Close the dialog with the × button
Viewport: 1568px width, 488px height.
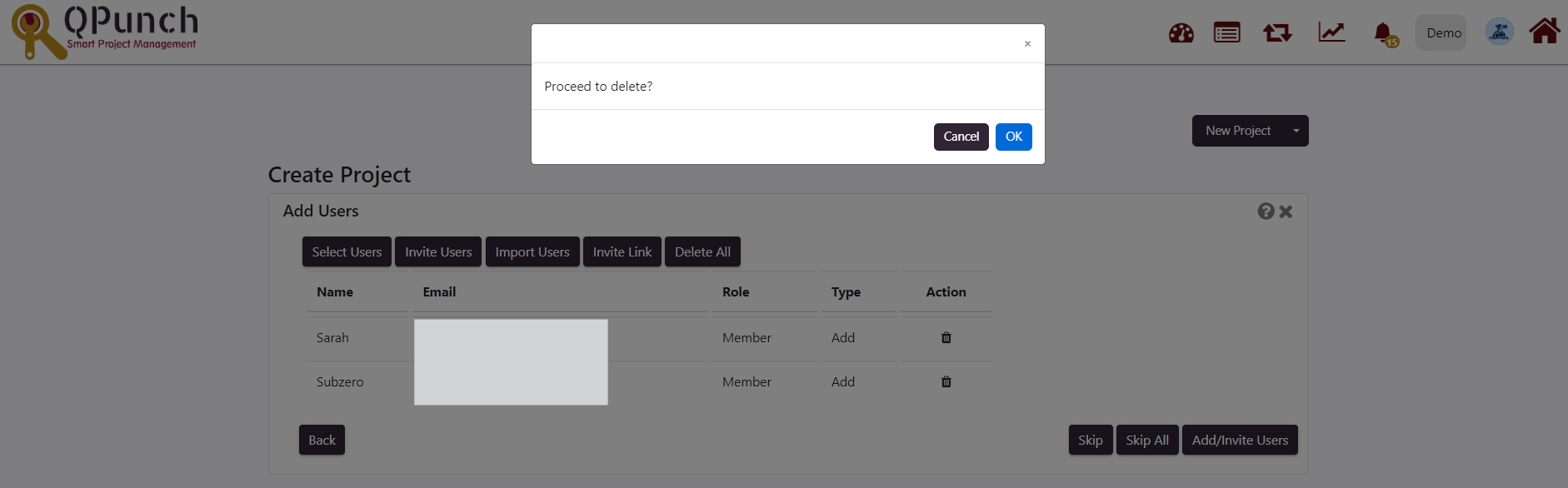1027,43
